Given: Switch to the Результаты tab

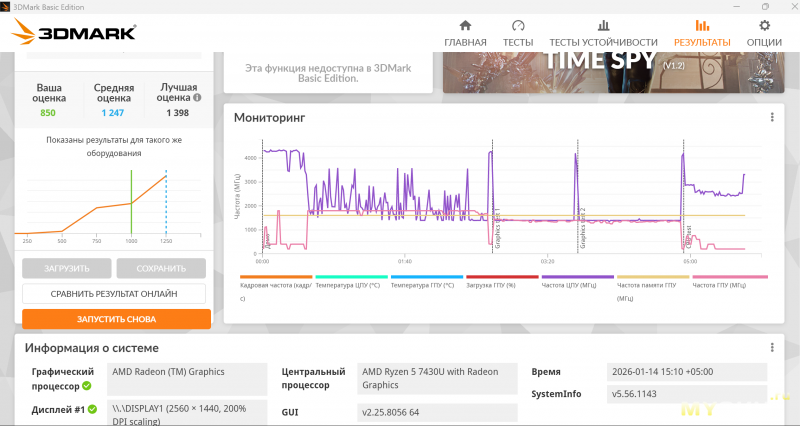Looking at the screenshot, I should 702,33.
